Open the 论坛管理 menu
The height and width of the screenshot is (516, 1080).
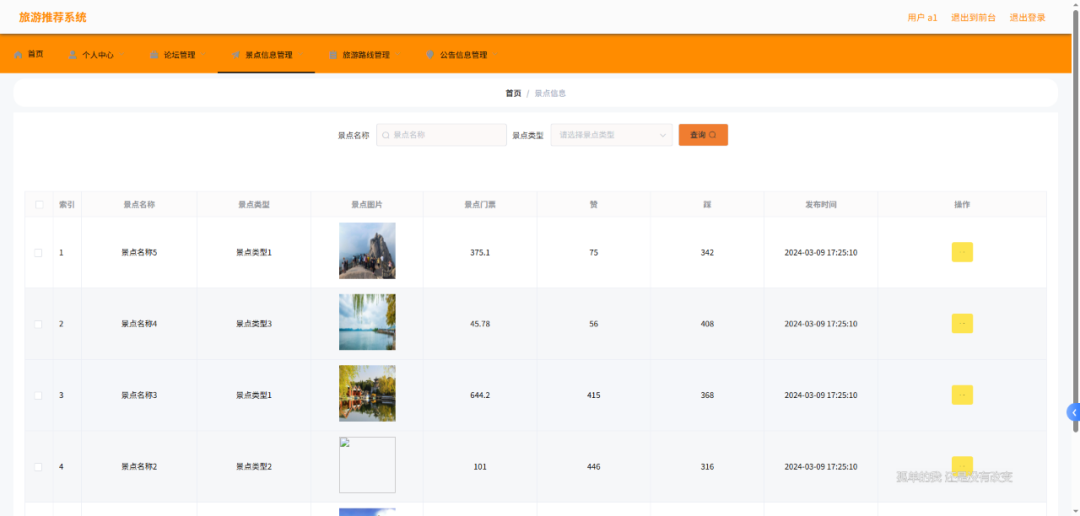178,54
